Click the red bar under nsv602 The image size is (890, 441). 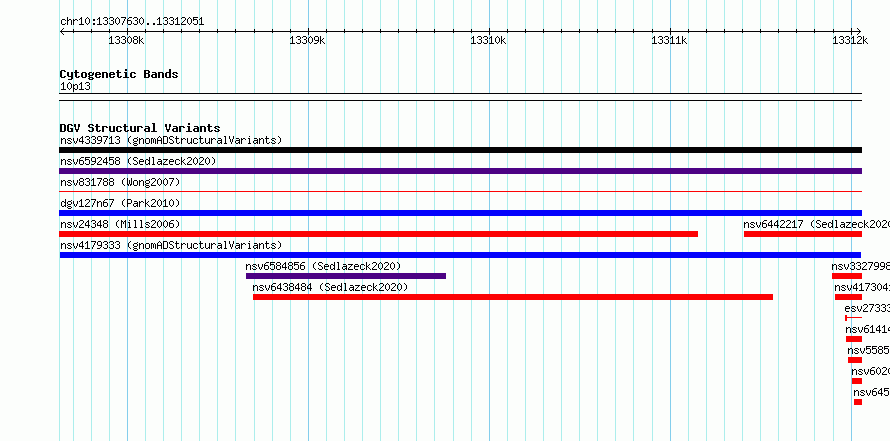857,381
